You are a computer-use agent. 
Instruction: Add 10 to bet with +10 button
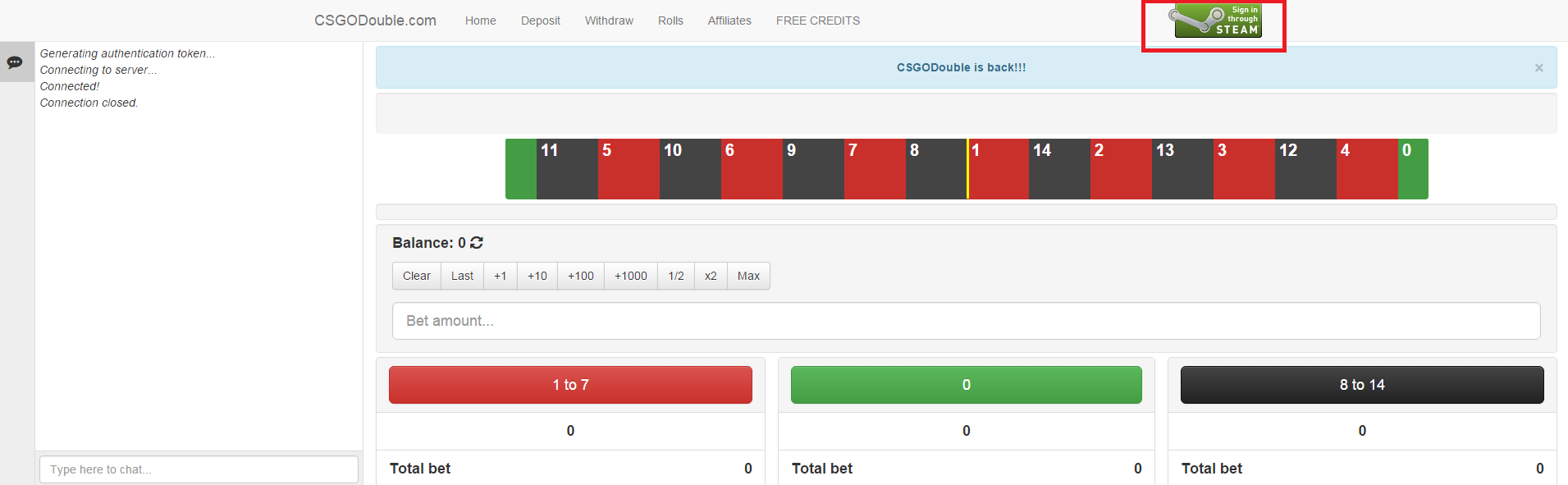(x=537, y=276)
